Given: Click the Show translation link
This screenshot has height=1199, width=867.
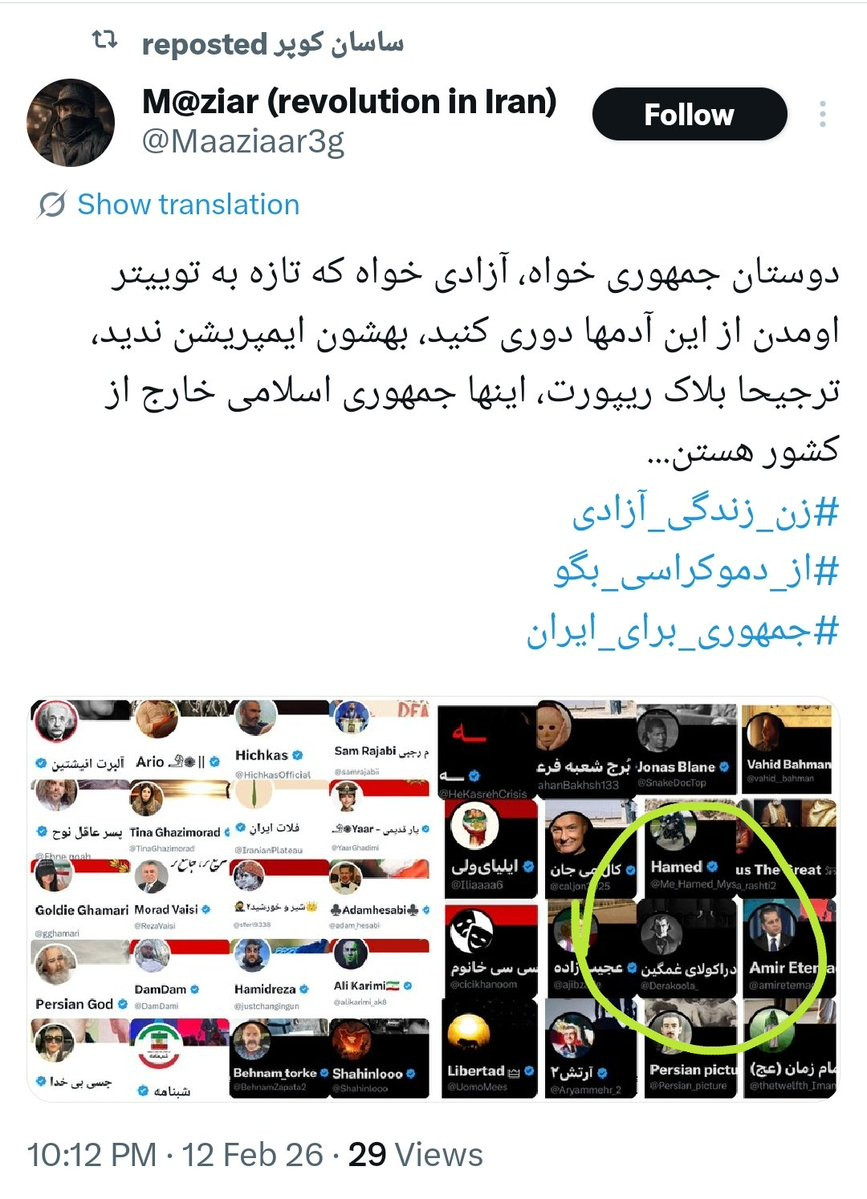Looking at the screenshot, I should coord(188,204).
